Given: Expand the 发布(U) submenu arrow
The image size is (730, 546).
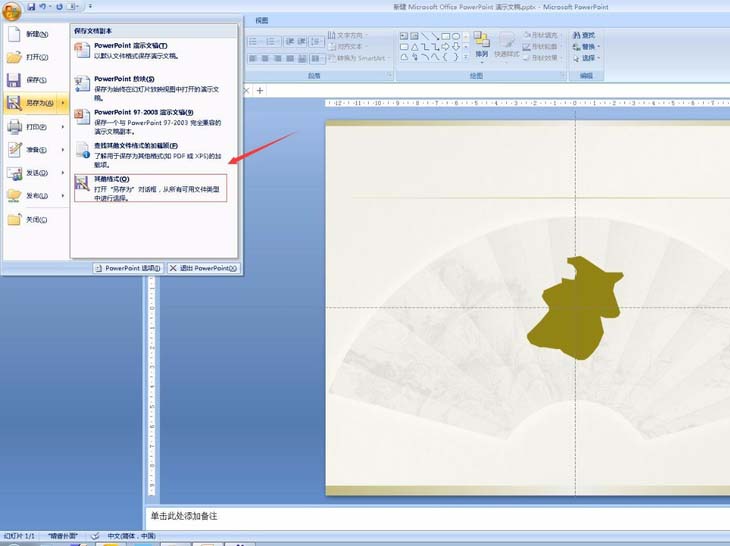Looking at the screenshot, I should pyautogui.click(x=63, y=195).
